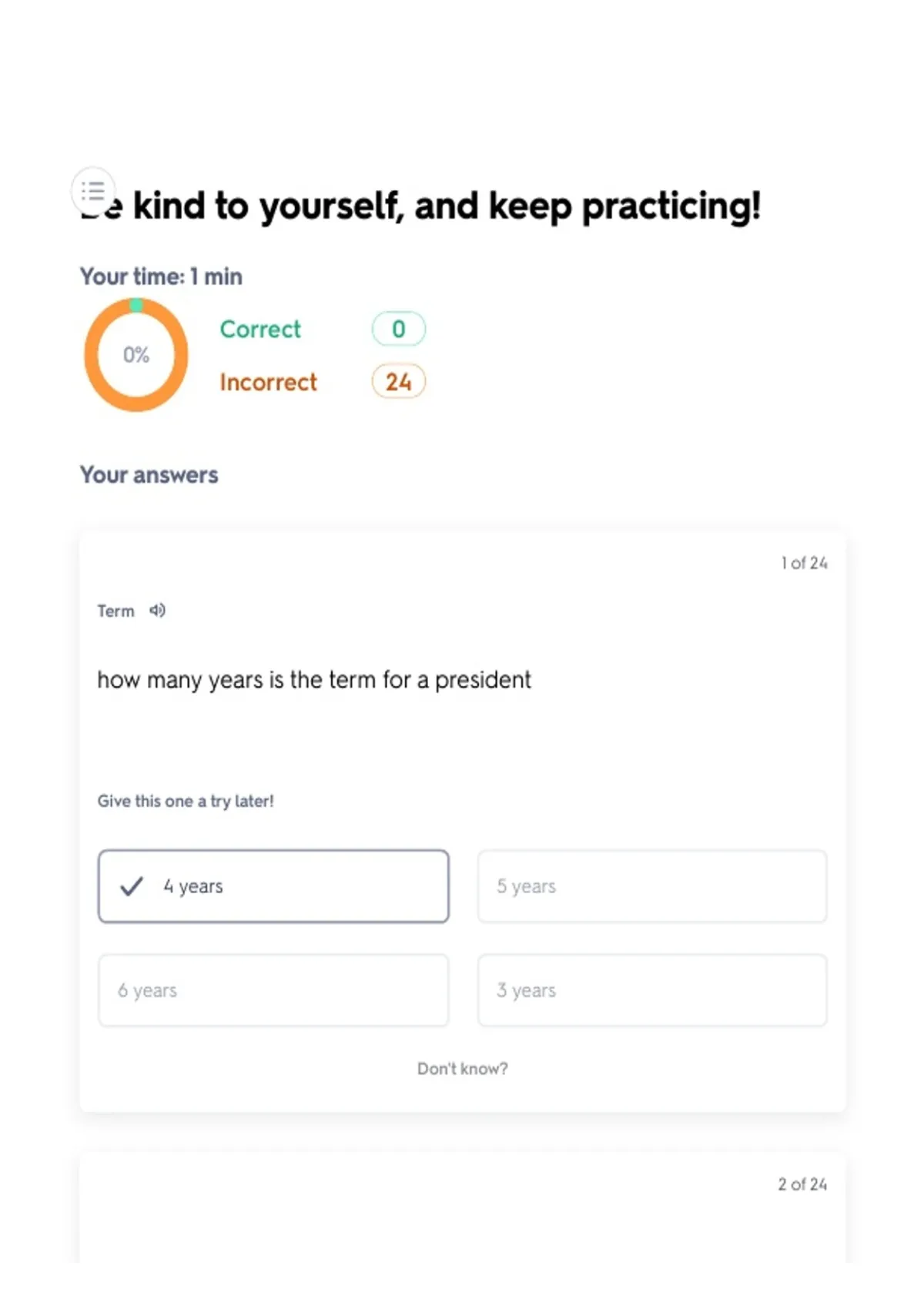Click the Your time: 1 min text

[x=161, y=276]
